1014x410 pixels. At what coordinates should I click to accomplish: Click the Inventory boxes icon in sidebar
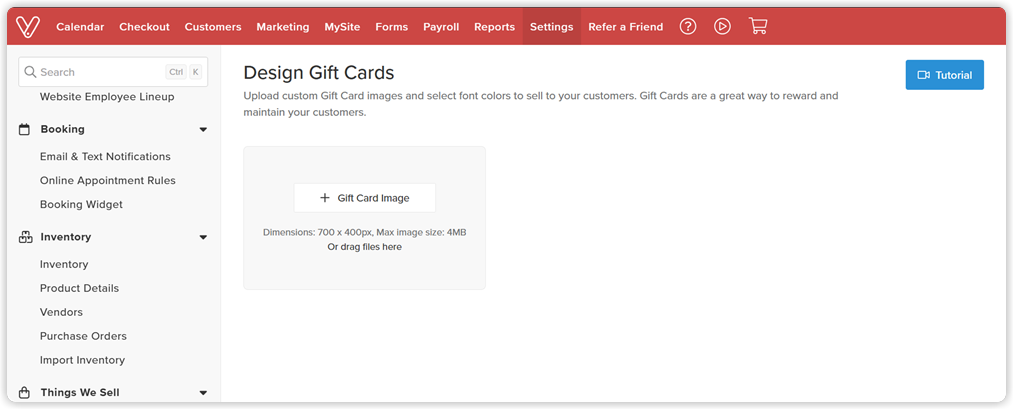[25, 237]
